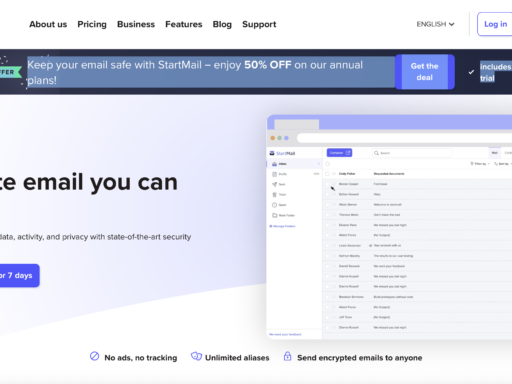
Task: Check the box beside Cody Fisher email
Action: click(x=328, y=174)
